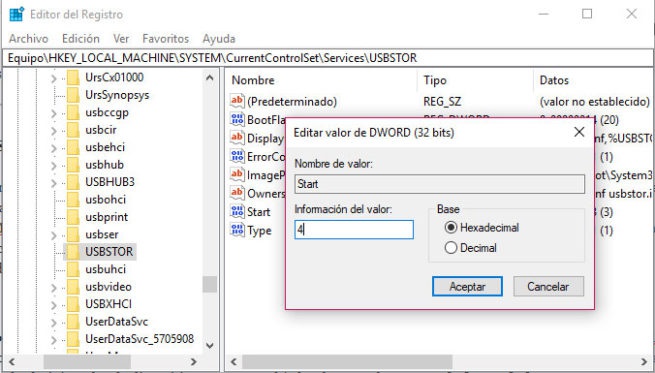
Task: Click the values pane horizontal scrollbar thumb
Action: [x=347, y=361]
